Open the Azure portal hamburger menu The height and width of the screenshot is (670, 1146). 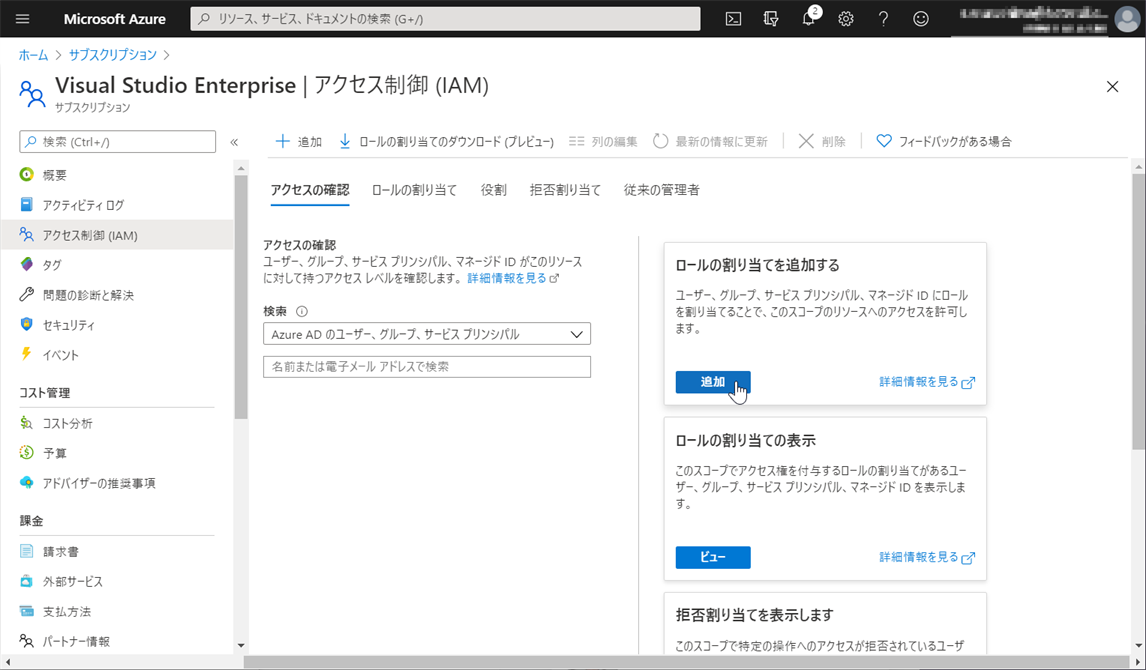[x=23, y=19]
